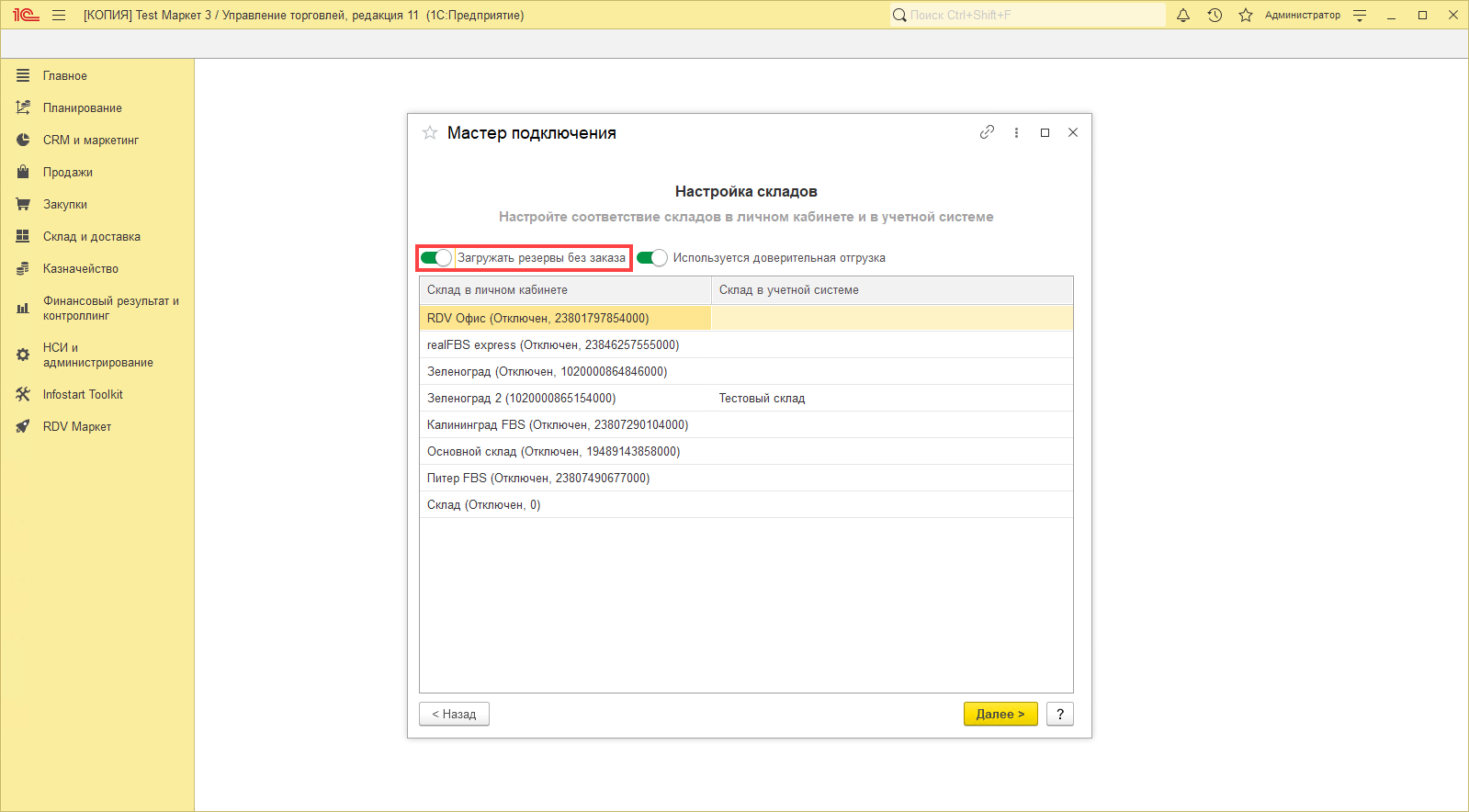Copy link to dialog via chain icon
Image resolution: width=1469 pixels, height=812 pixels.
[987, 132]
